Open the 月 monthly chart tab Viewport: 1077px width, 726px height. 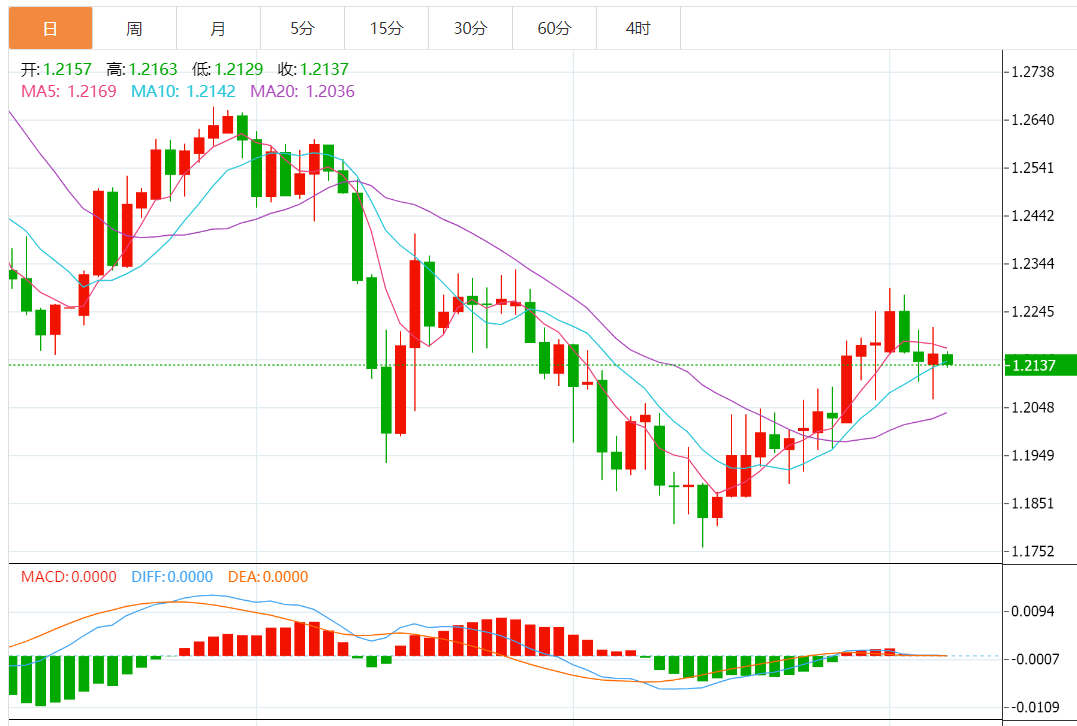(218, 28)
